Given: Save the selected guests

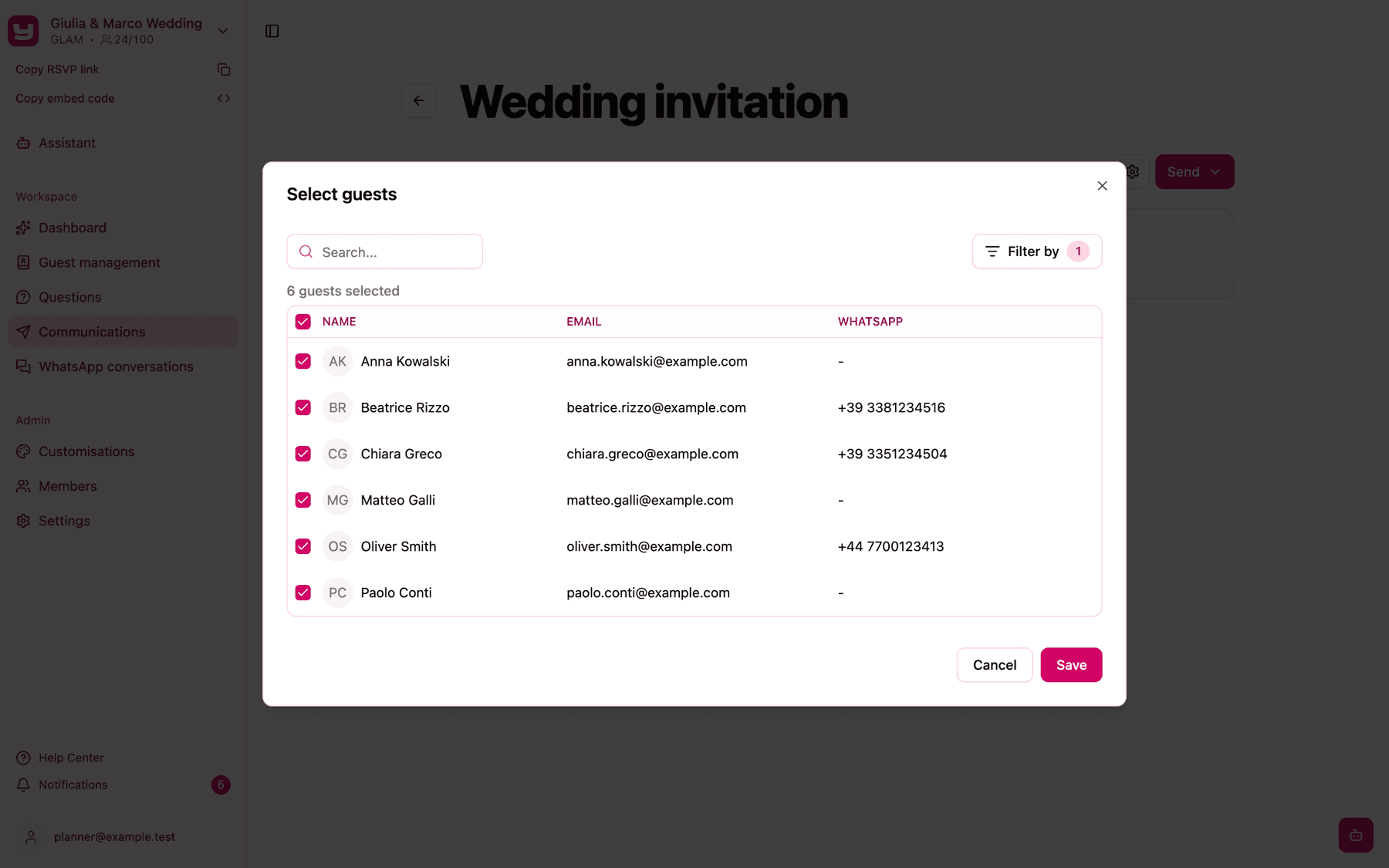Looking at the screenshot, I should (x=1071, y=665).
